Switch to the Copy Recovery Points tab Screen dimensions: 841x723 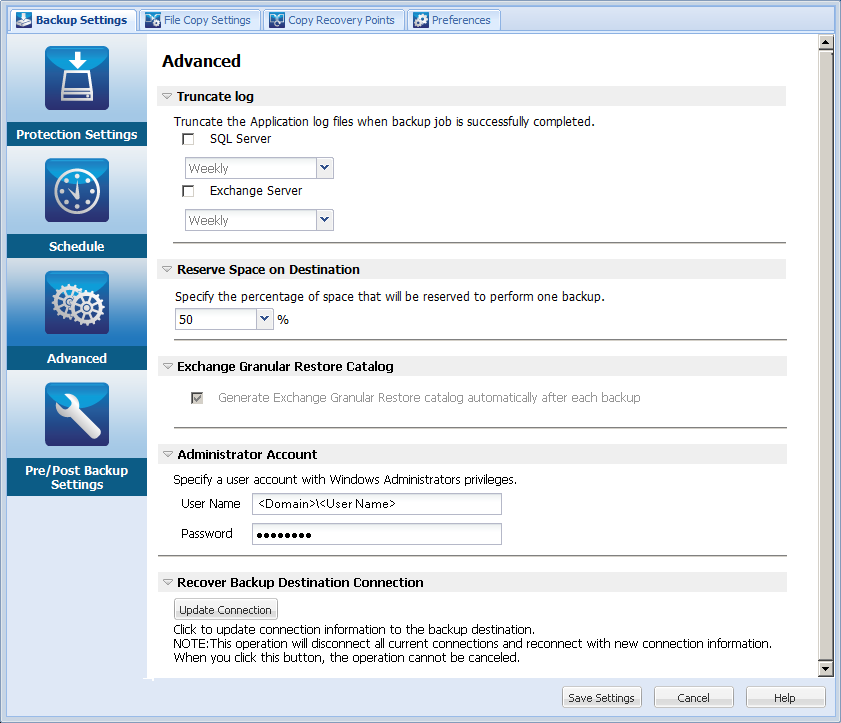coord(334,19)
